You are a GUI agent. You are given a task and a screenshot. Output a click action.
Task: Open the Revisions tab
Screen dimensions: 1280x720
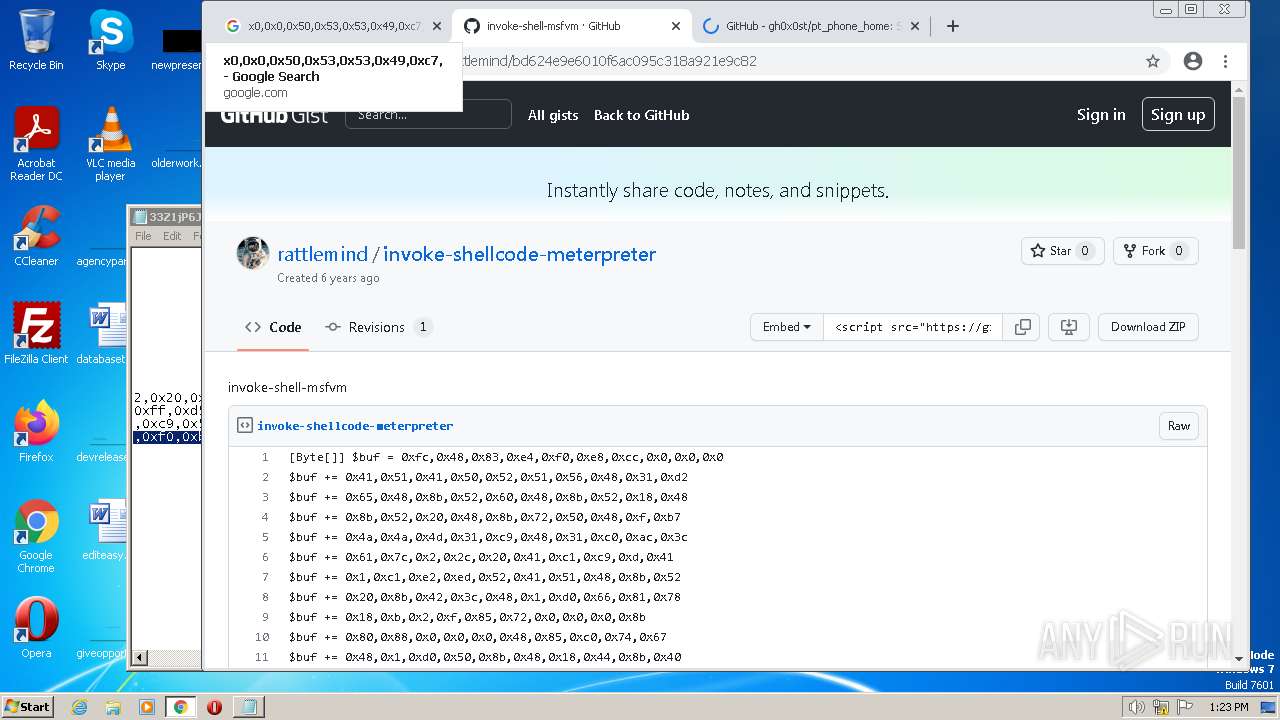tap(378, 327)
